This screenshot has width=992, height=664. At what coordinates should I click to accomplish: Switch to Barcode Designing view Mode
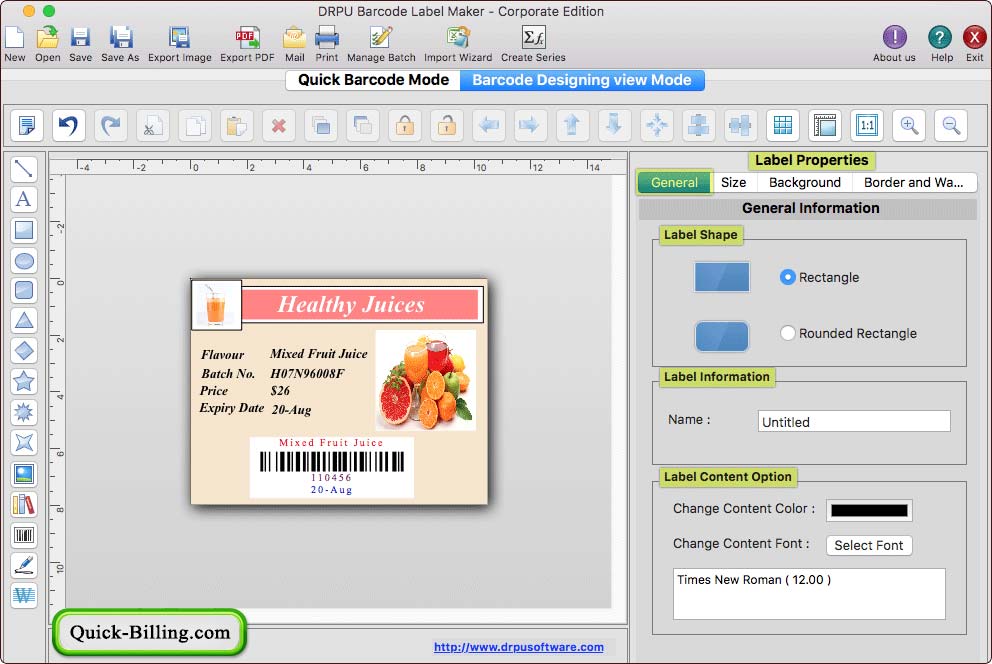click(581, 80)
